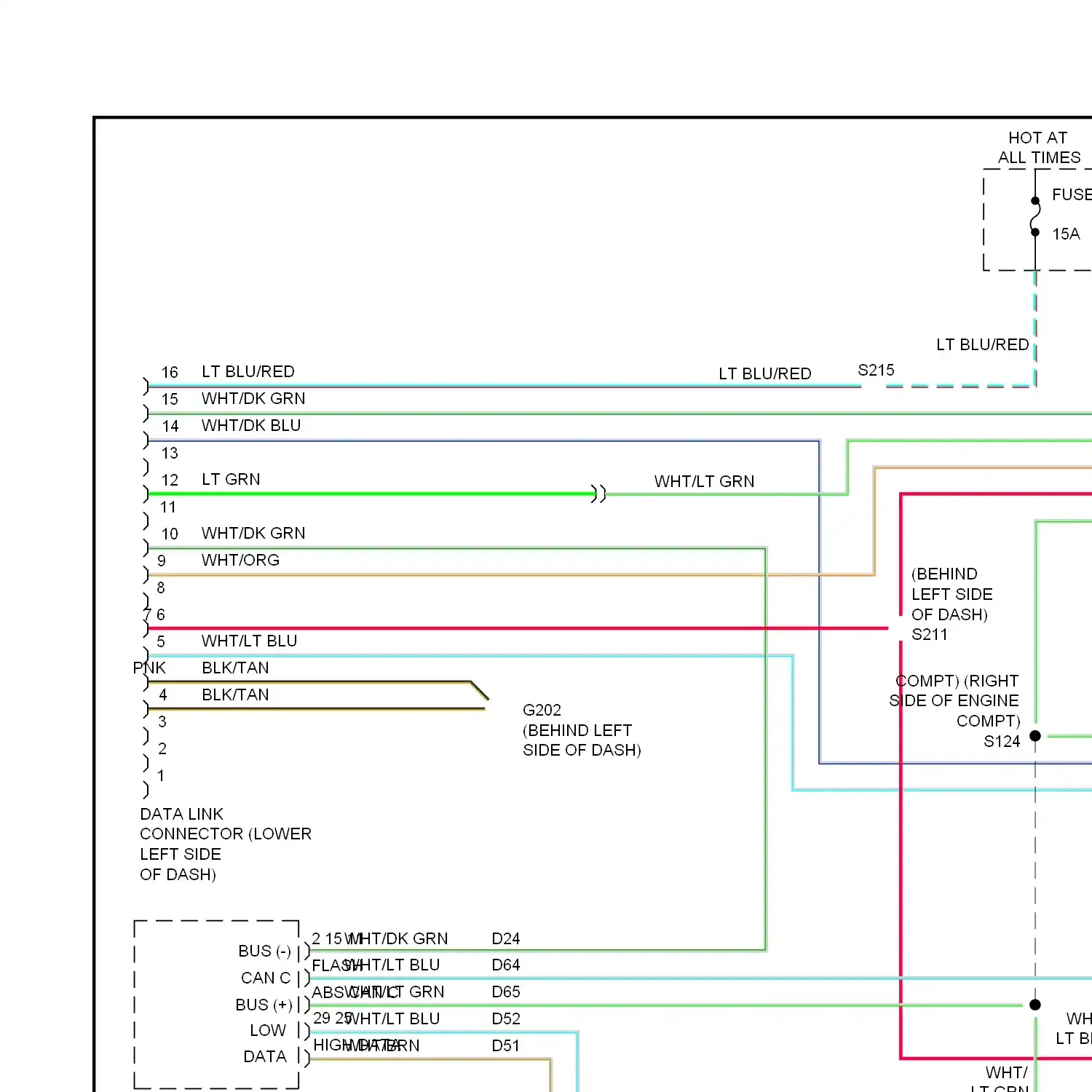Click the 'HOT AT ALL TIMES' label
Screen dimensions: 1092x1092
pyautogui.click(x=1039, y=148)
